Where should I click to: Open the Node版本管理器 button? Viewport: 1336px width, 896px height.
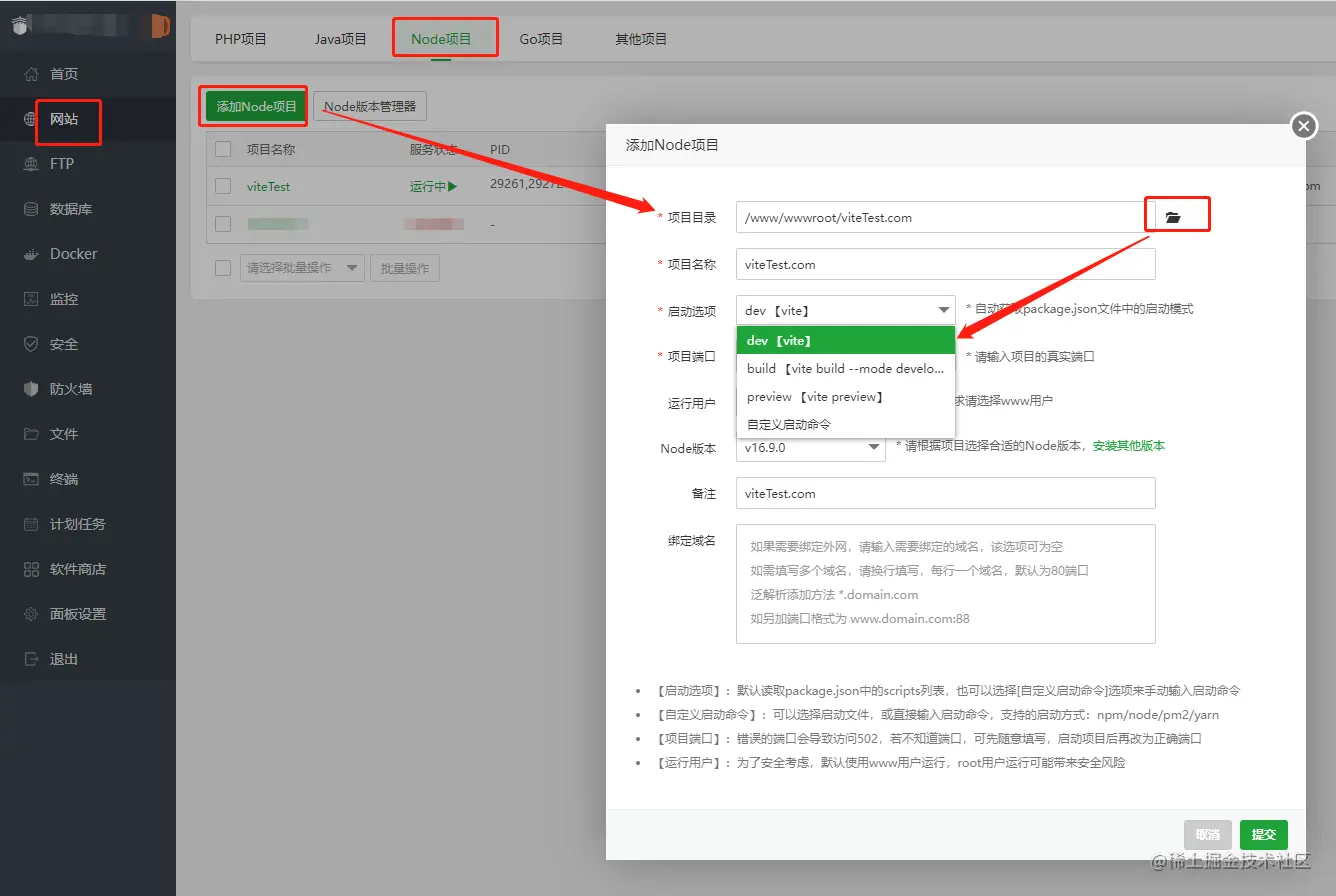tap(370, 106)
